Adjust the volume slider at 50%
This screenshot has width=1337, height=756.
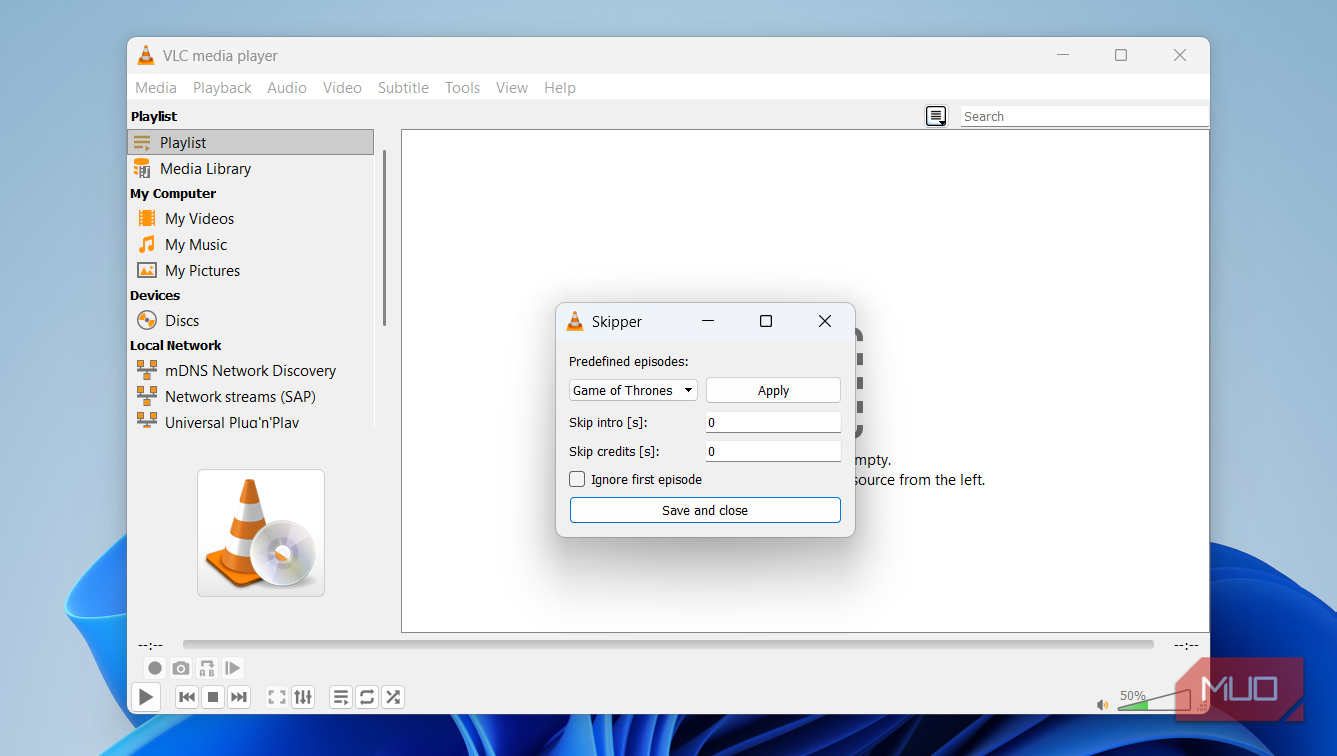click(x=1153, y=700)
